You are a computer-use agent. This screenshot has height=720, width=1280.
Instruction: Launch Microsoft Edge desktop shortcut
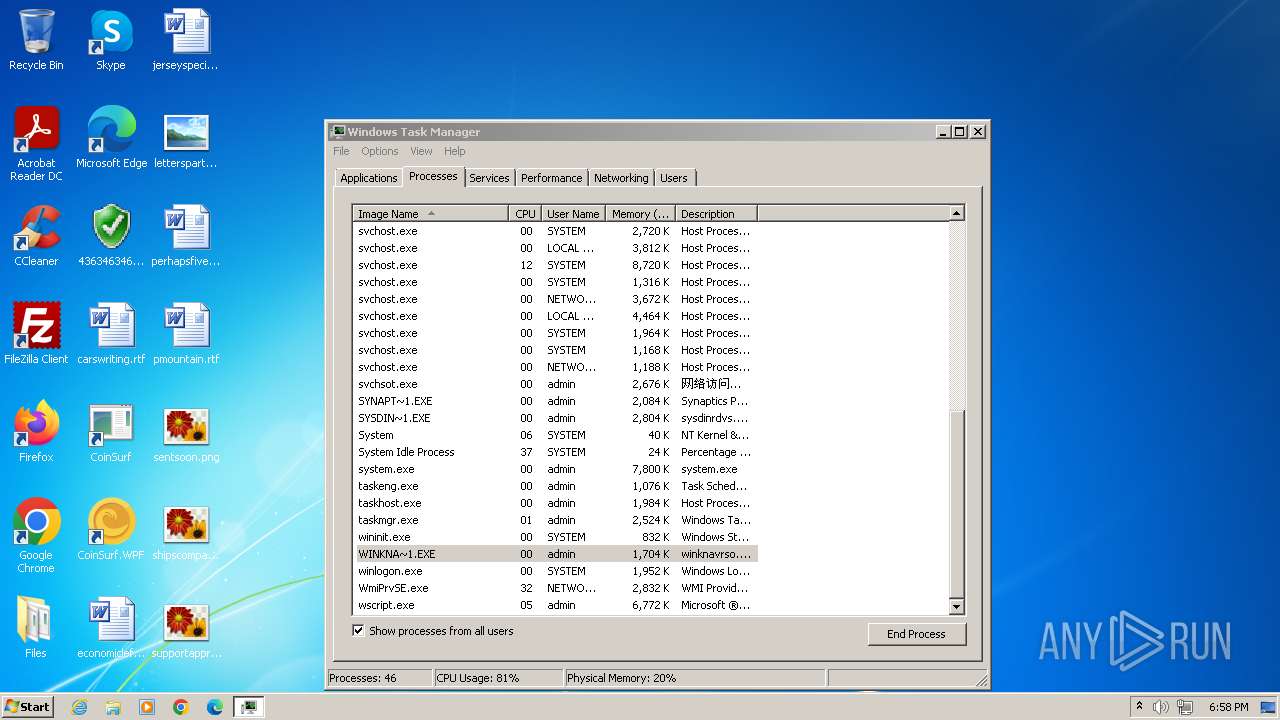111,138
